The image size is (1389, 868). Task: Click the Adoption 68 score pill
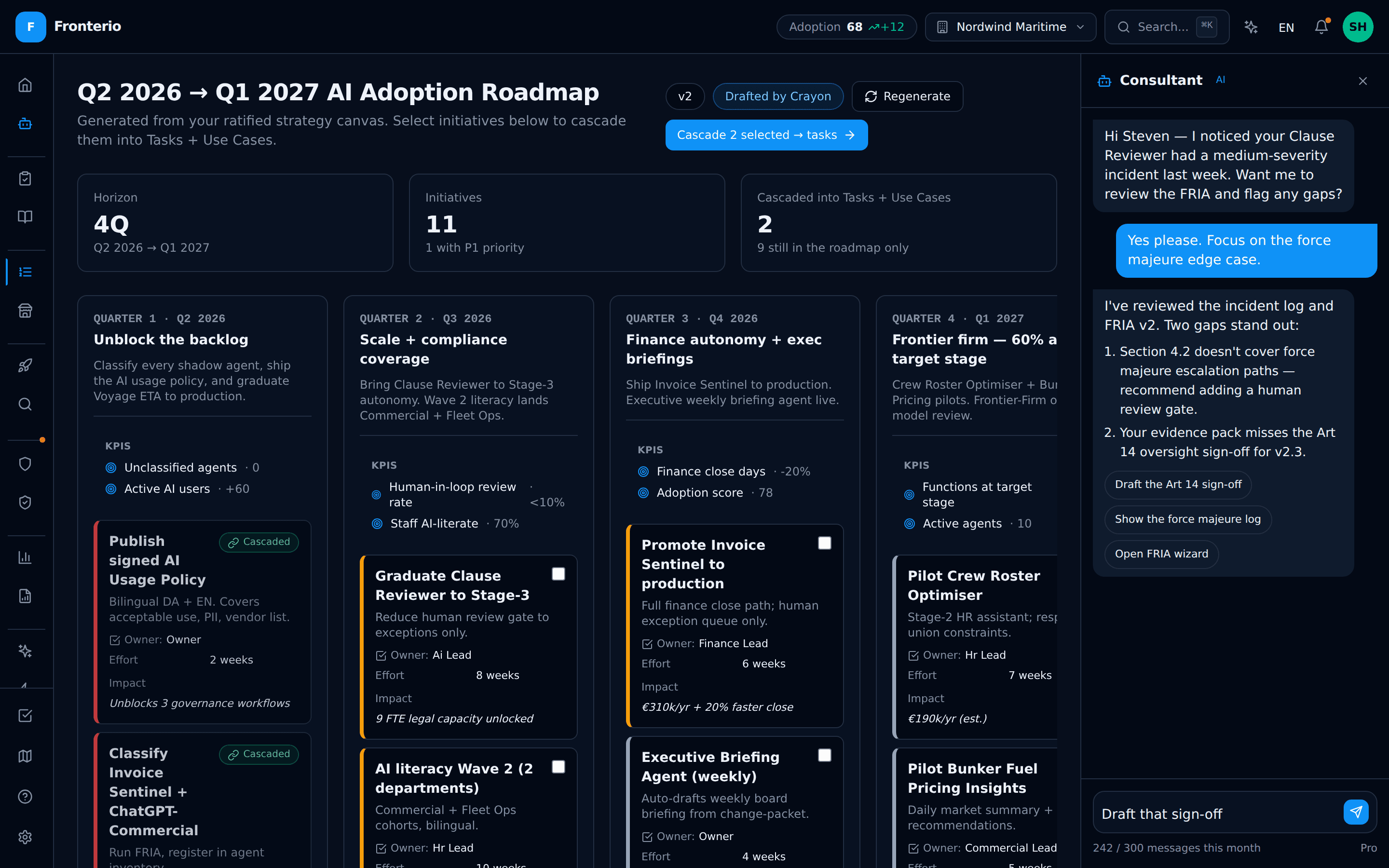click(x=846, y=27)
